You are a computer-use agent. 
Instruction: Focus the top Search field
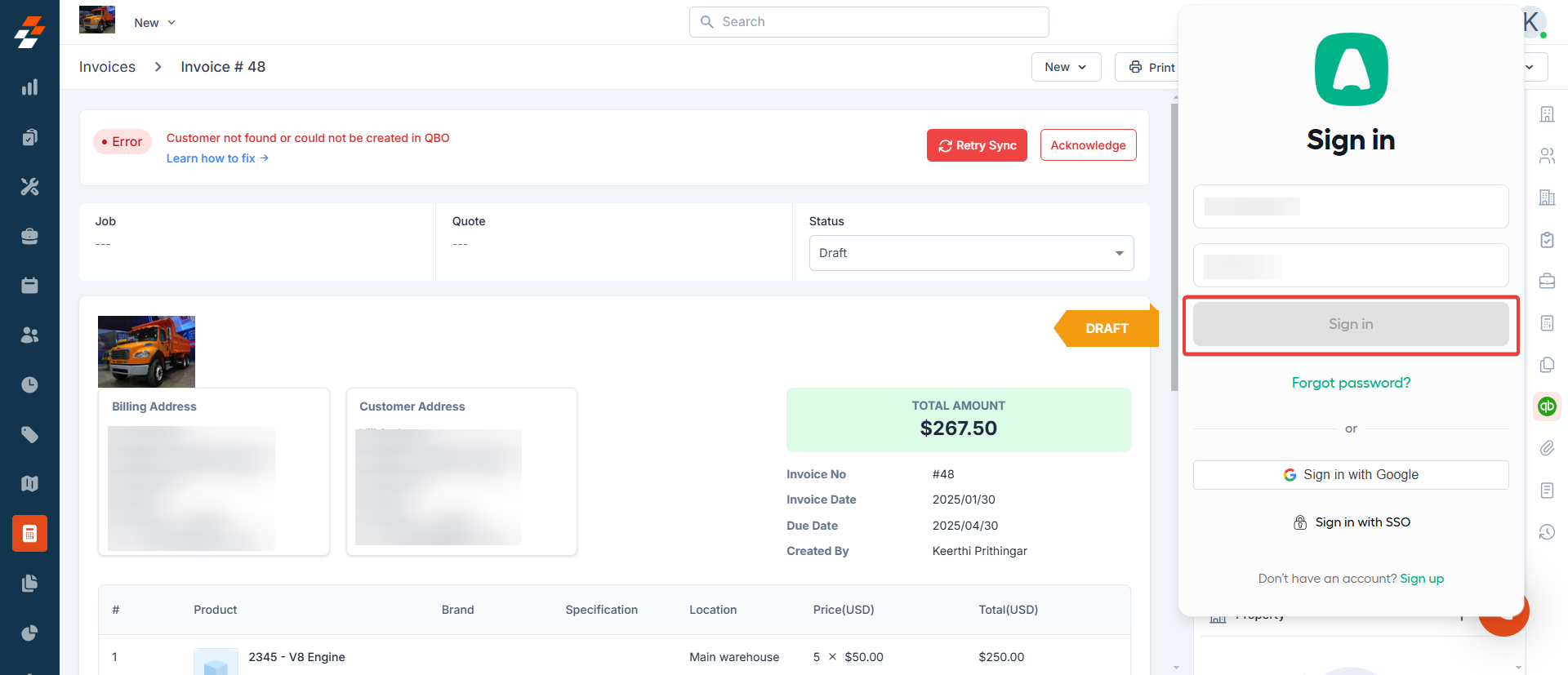coord(869,22)
